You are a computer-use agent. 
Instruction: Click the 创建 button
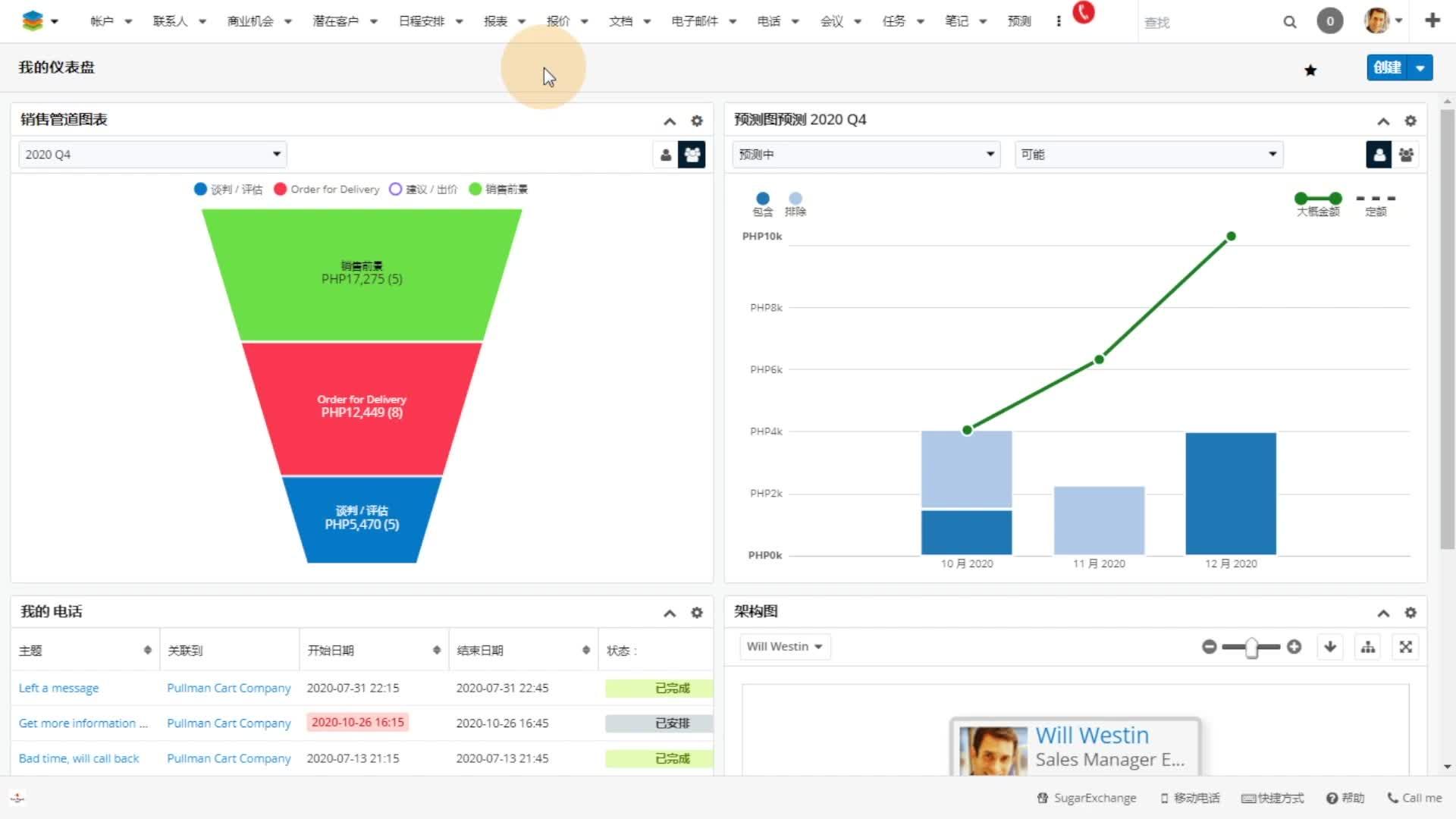(x=1387, y=67)
